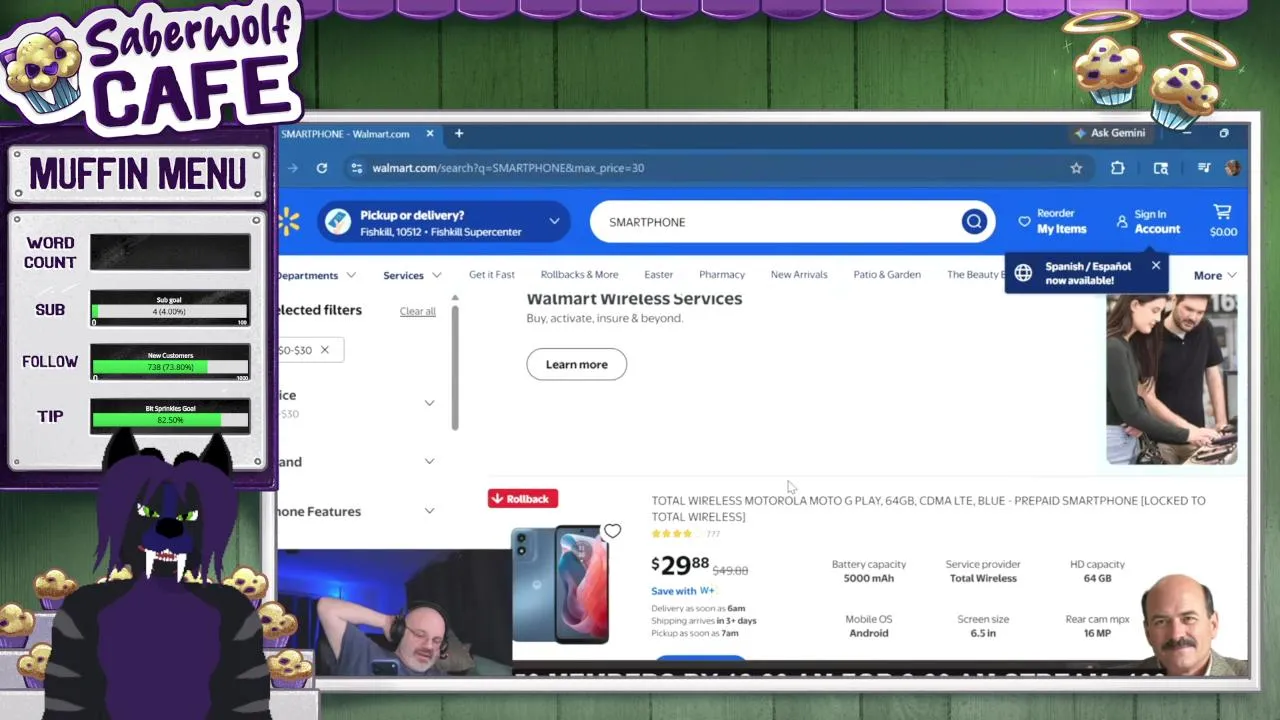
Task: Open Sign In Account
Action: click(1148, 221)
